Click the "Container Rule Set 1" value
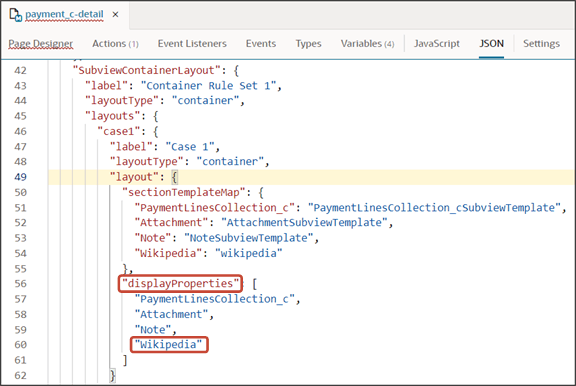This screenshot has width=576, height=386. [208, 86]
